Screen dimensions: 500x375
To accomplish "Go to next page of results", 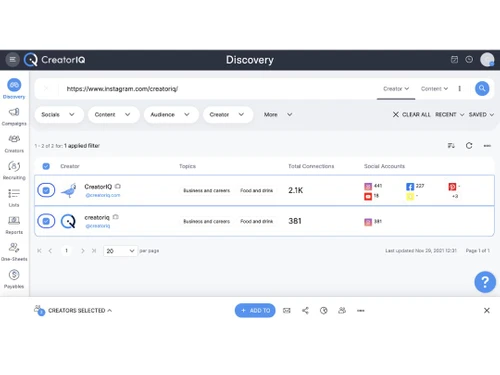I will click(x=83, y=251).
